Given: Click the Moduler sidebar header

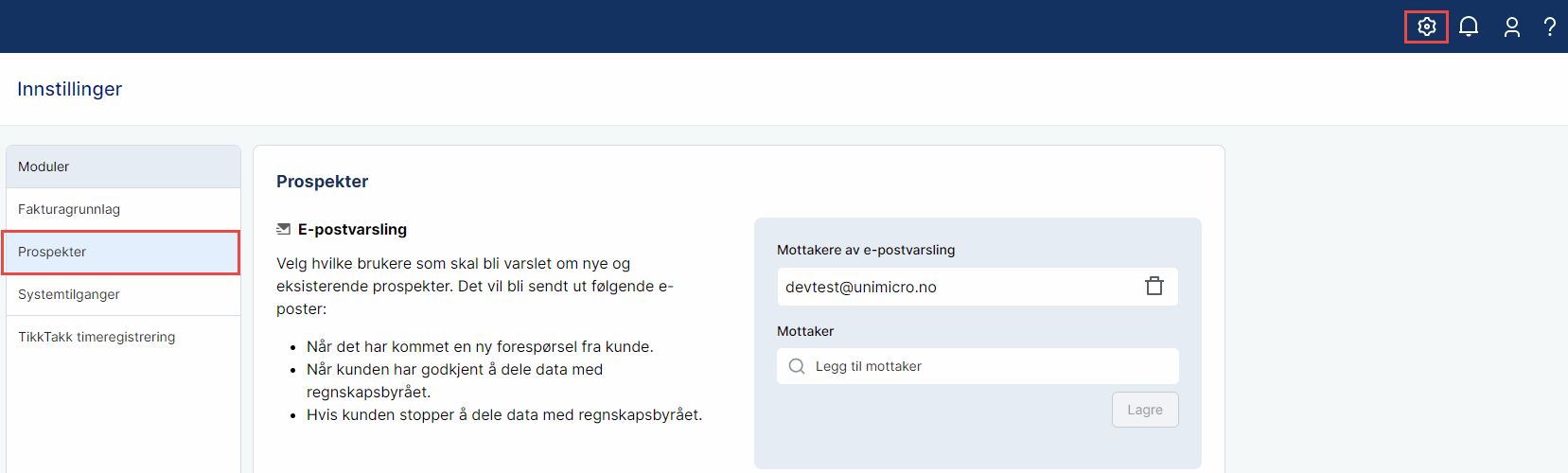Looking at the screenshot, I should coord(123,166).
